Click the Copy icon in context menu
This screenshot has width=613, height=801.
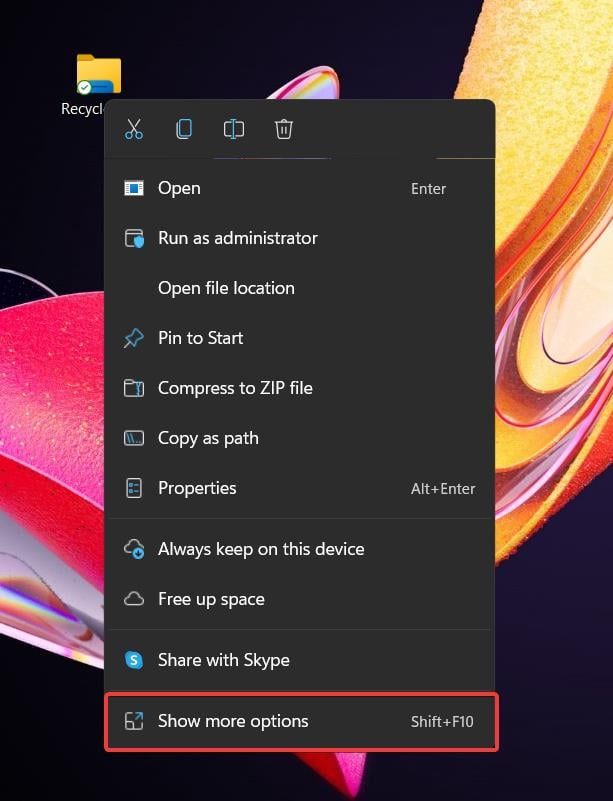click(x=184, y=129)
